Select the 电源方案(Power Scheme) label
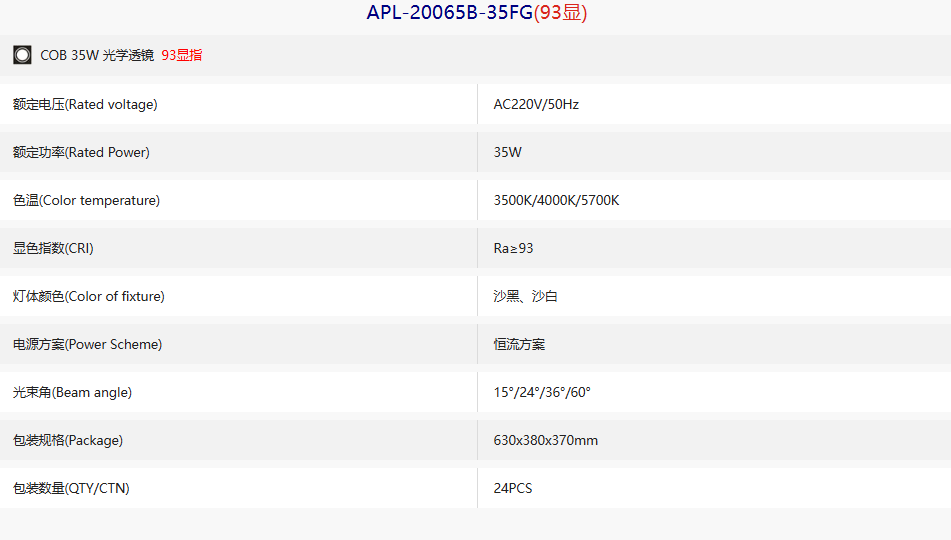 click(87, 344)
